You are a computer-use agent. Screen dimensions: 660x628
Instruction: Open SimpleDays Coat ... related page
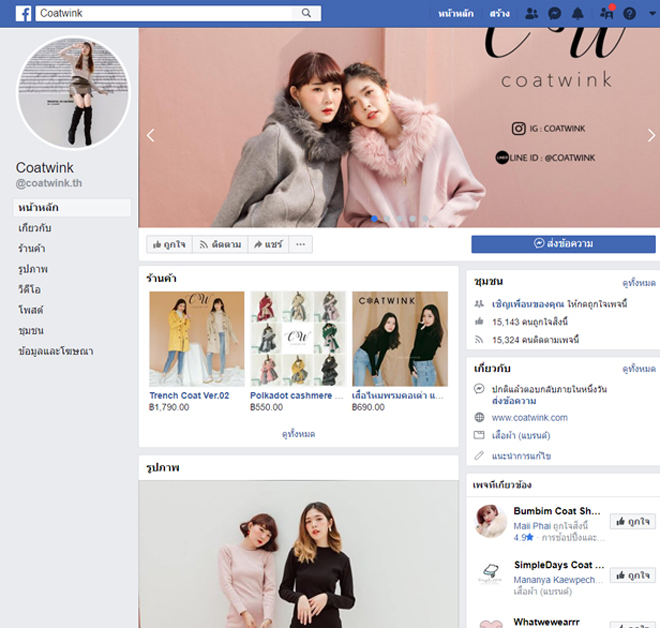[x=559, y=564]
